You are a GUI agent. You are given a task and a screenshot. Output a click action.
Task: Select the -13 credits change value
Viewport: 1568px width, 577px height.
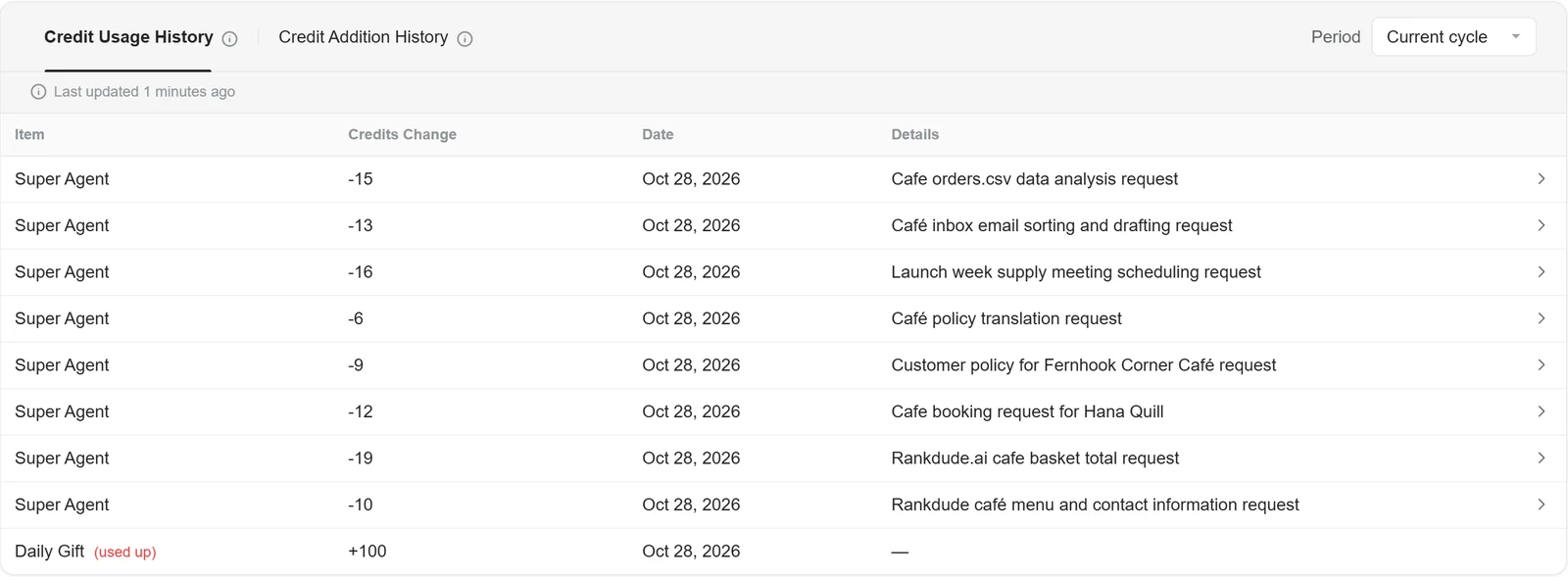click(x=360, y=225)
